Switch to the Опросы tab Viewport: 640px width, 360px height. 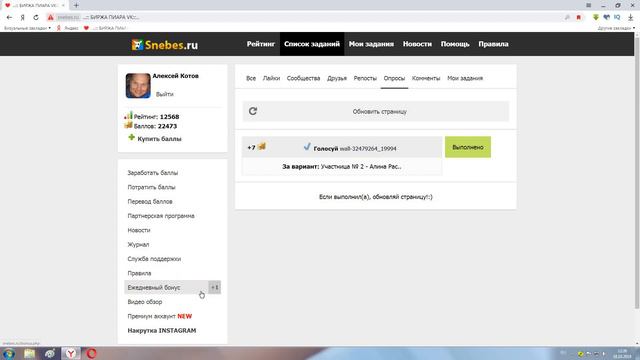coord(394,78)
